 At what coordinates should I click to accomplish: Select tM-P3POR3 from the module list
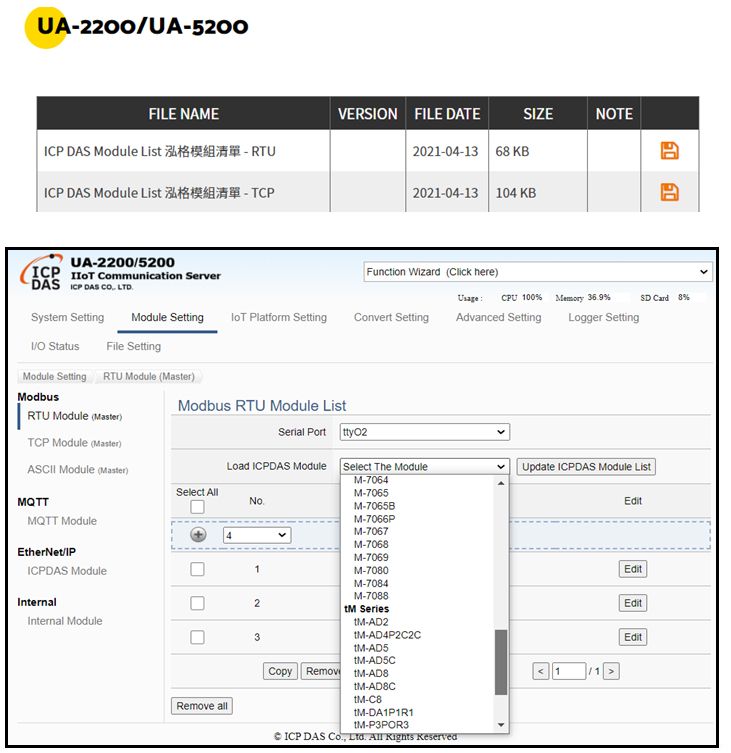click(x=381, y=725)
